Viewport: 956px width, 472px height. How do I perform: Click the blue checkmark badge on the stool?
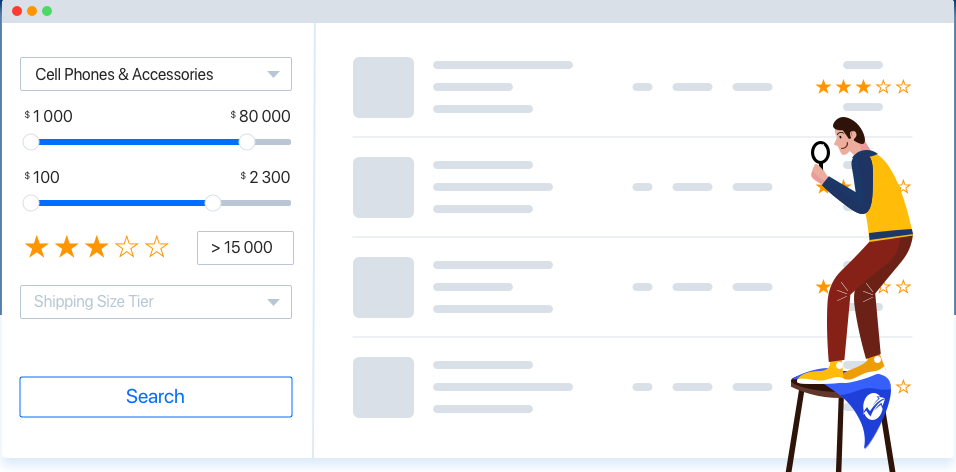871,406
